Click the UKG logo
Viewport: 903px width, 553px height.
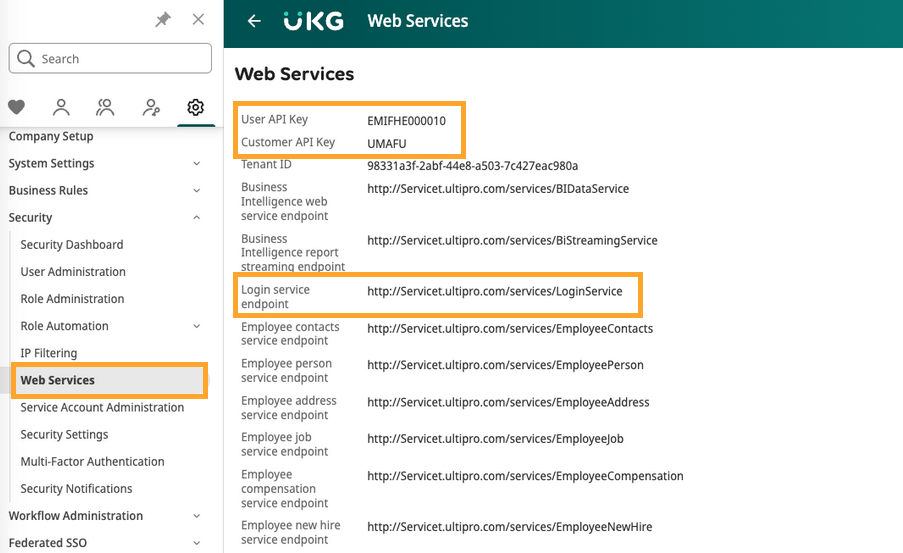coord(314,21)
